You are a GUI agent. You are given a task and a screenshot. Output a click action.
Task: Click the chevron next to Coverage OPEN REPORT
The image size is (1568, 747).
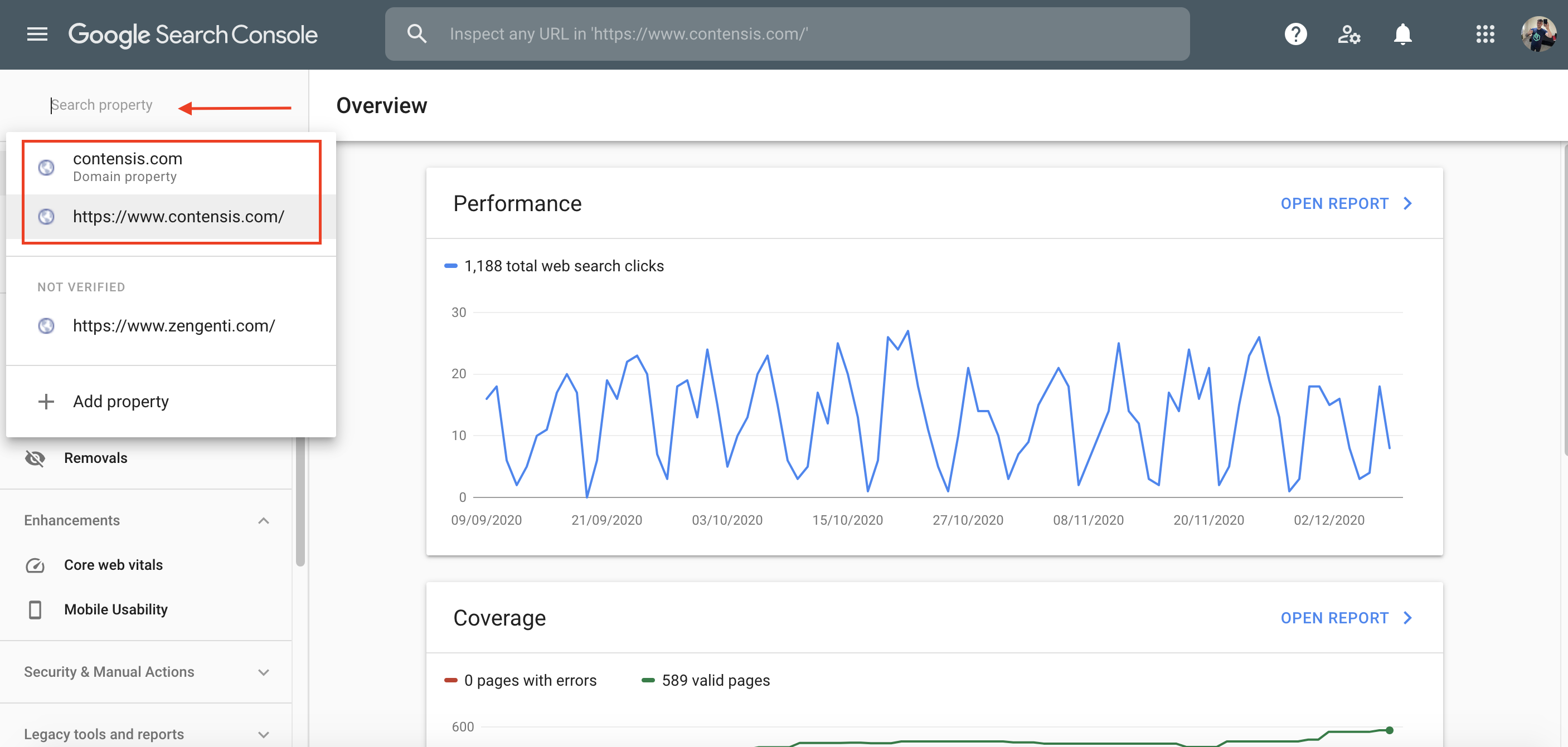click(x=1407, y=618)
